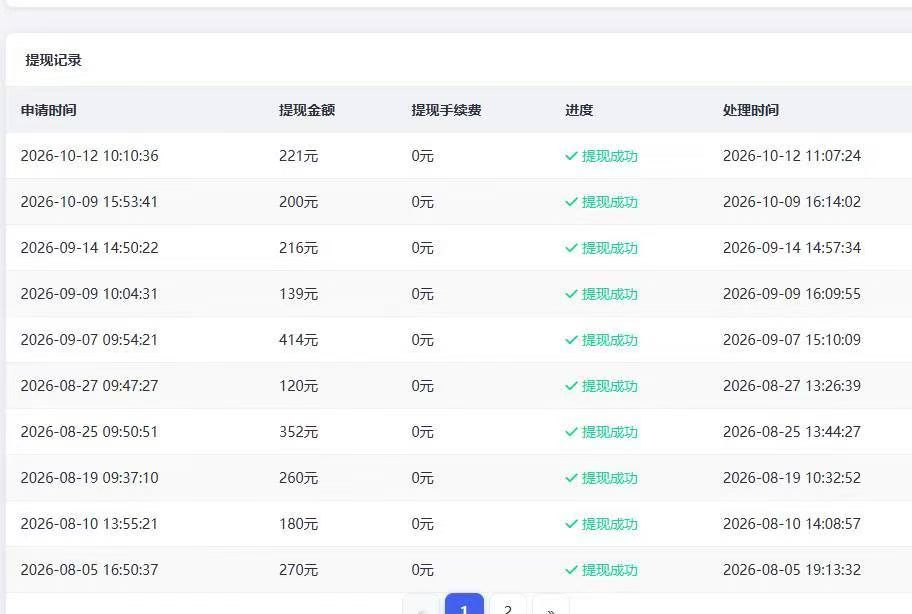The width and height of the screenshot is (912, 614).
Task: Select application time 2026-09-09 10:04:31
Action: tap(89, 294)
